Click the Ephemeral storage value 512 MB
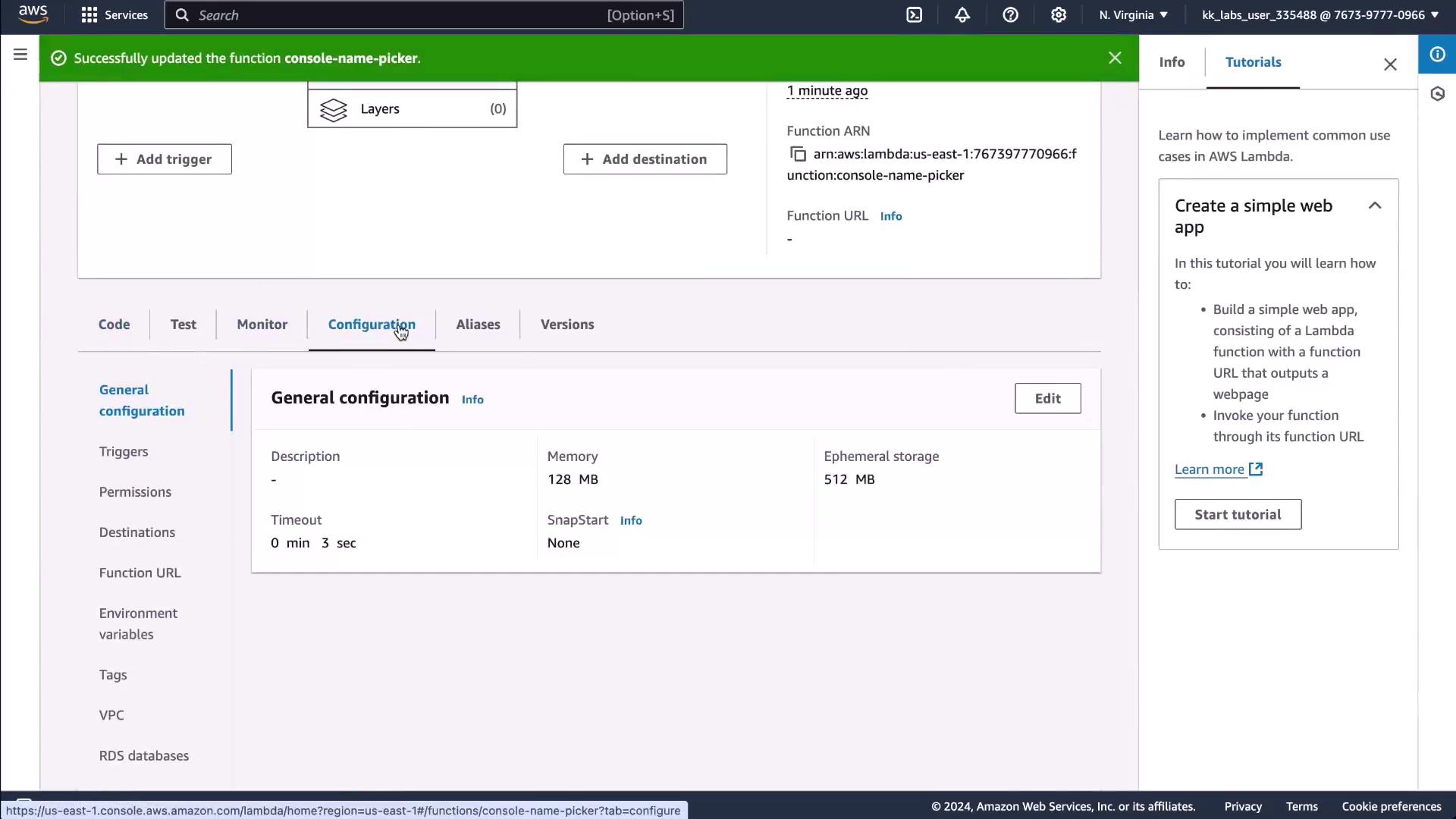Image resolution: width=1456 pixels, height=819 pixels. (x=849, y=479)
